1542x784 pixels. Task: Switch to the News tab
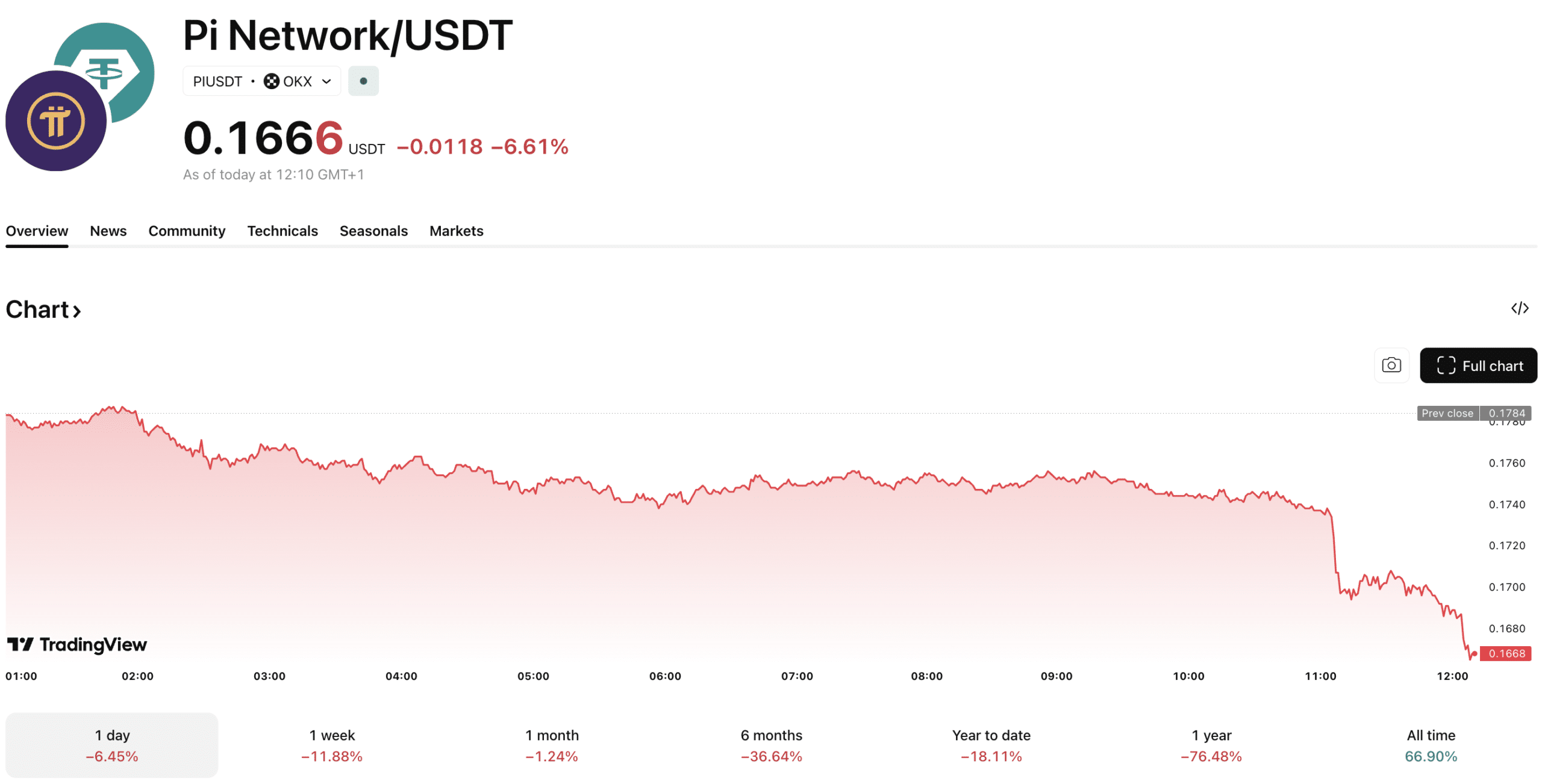[108, 231]
